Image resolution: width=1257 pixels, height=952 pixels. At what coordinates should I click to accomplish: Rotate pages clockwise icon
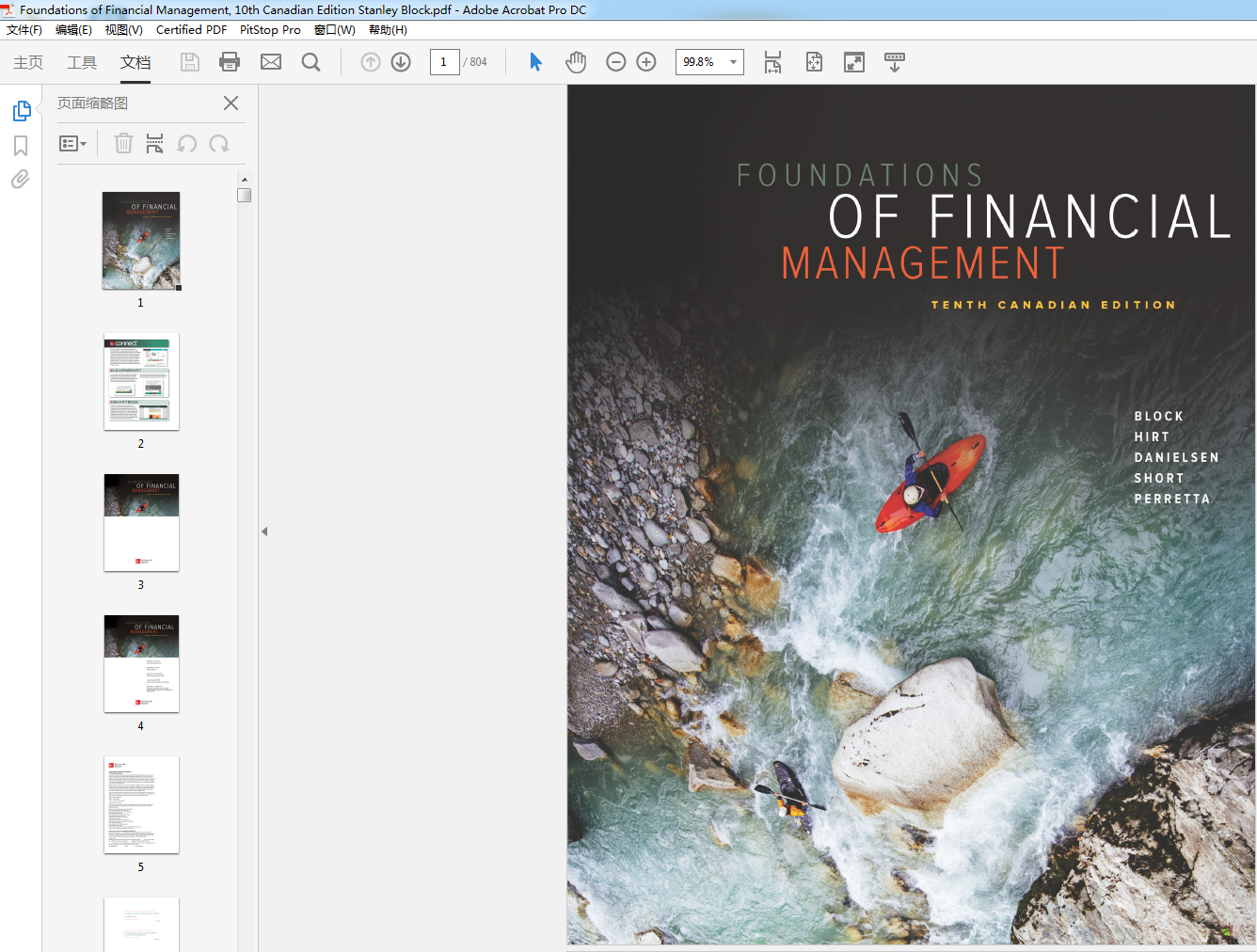point(219,143)
